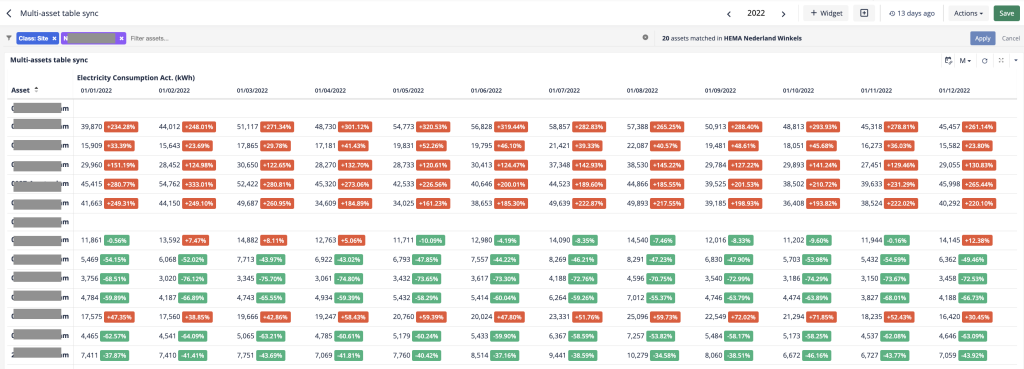Open the M granularity dropdown
This screenshot has width=1024, height=369.
[965, 61]
